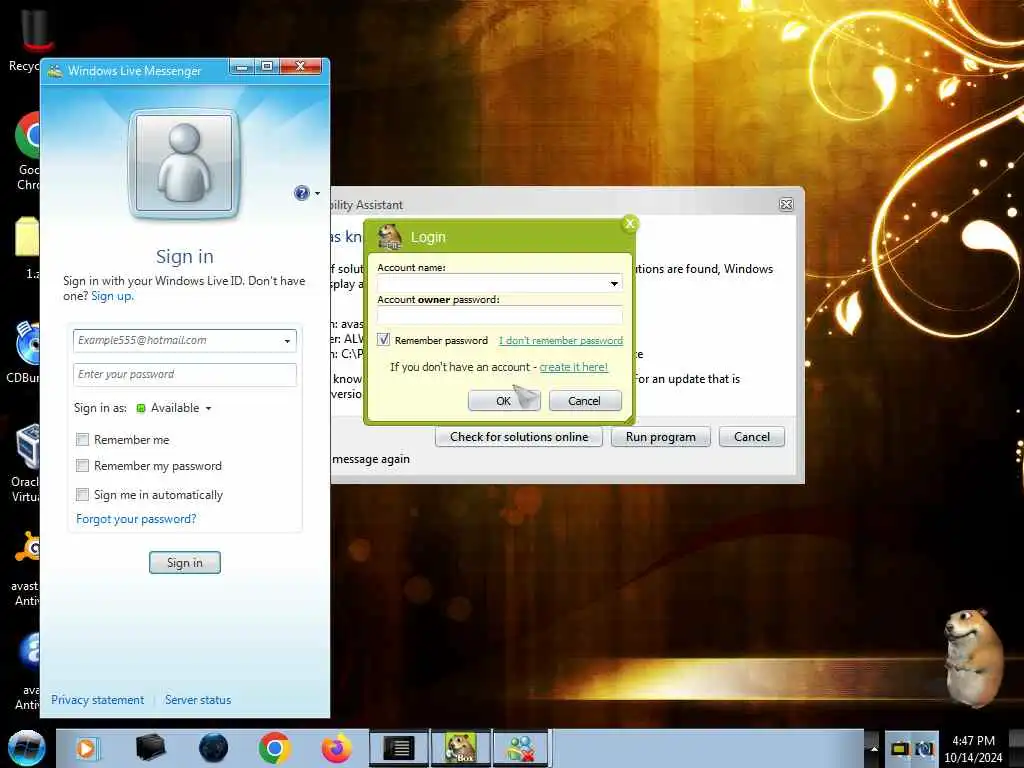Click Check for solutions online button
The height and width of the screenshot is (768, 1024).
click(x=519, y=437)
